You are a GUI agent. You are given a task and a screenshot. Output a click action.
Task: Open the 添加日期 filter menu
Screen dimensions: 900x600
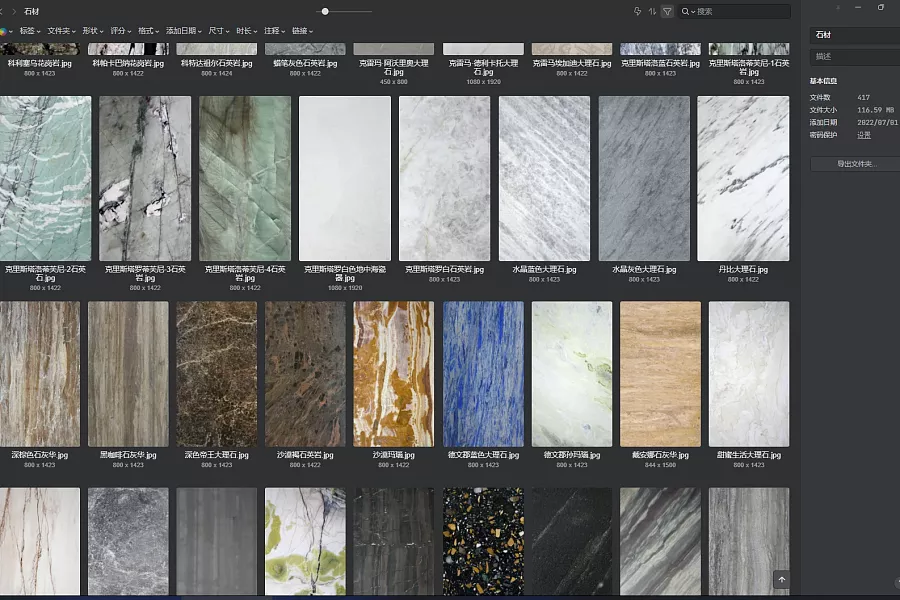[184, 31]
